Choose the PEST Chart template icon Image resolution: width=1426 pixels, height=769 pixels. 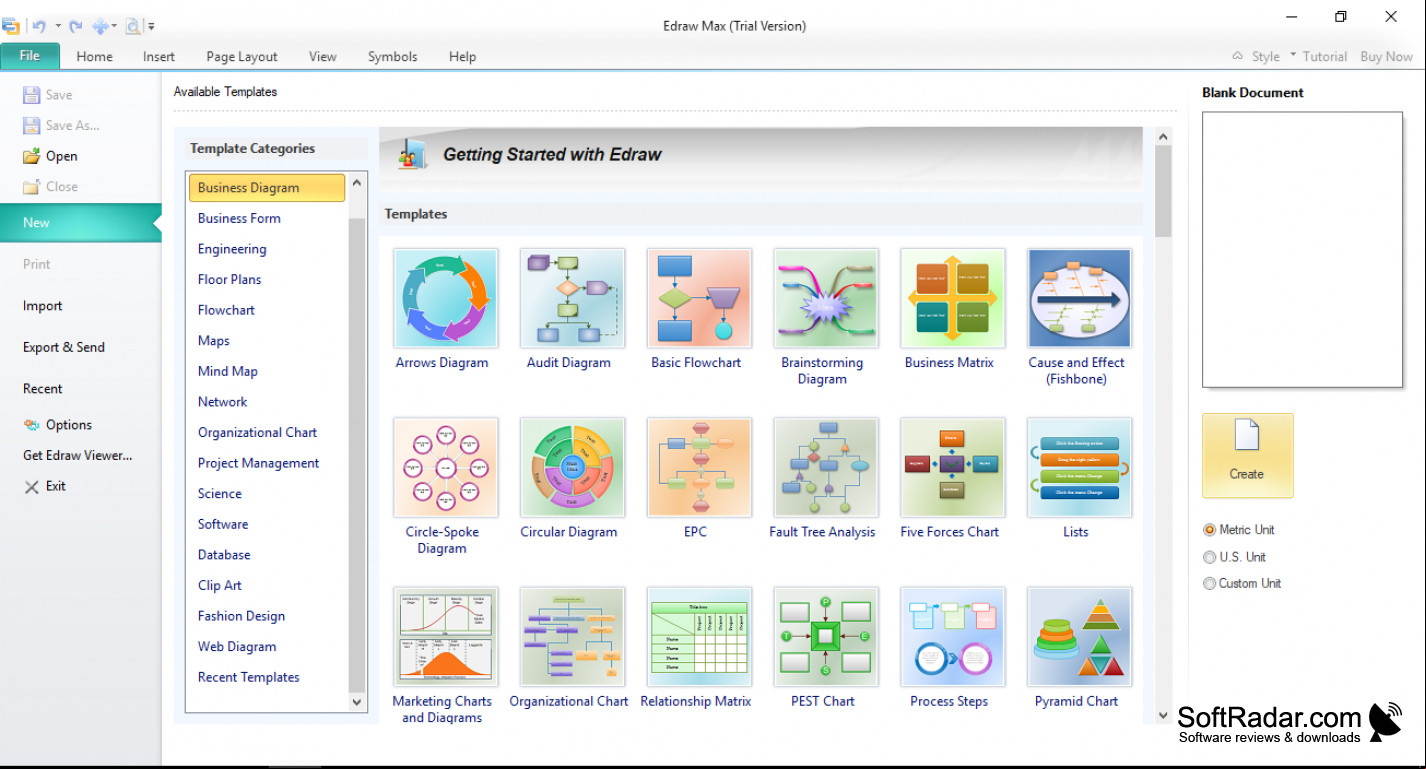click(826, 636)
